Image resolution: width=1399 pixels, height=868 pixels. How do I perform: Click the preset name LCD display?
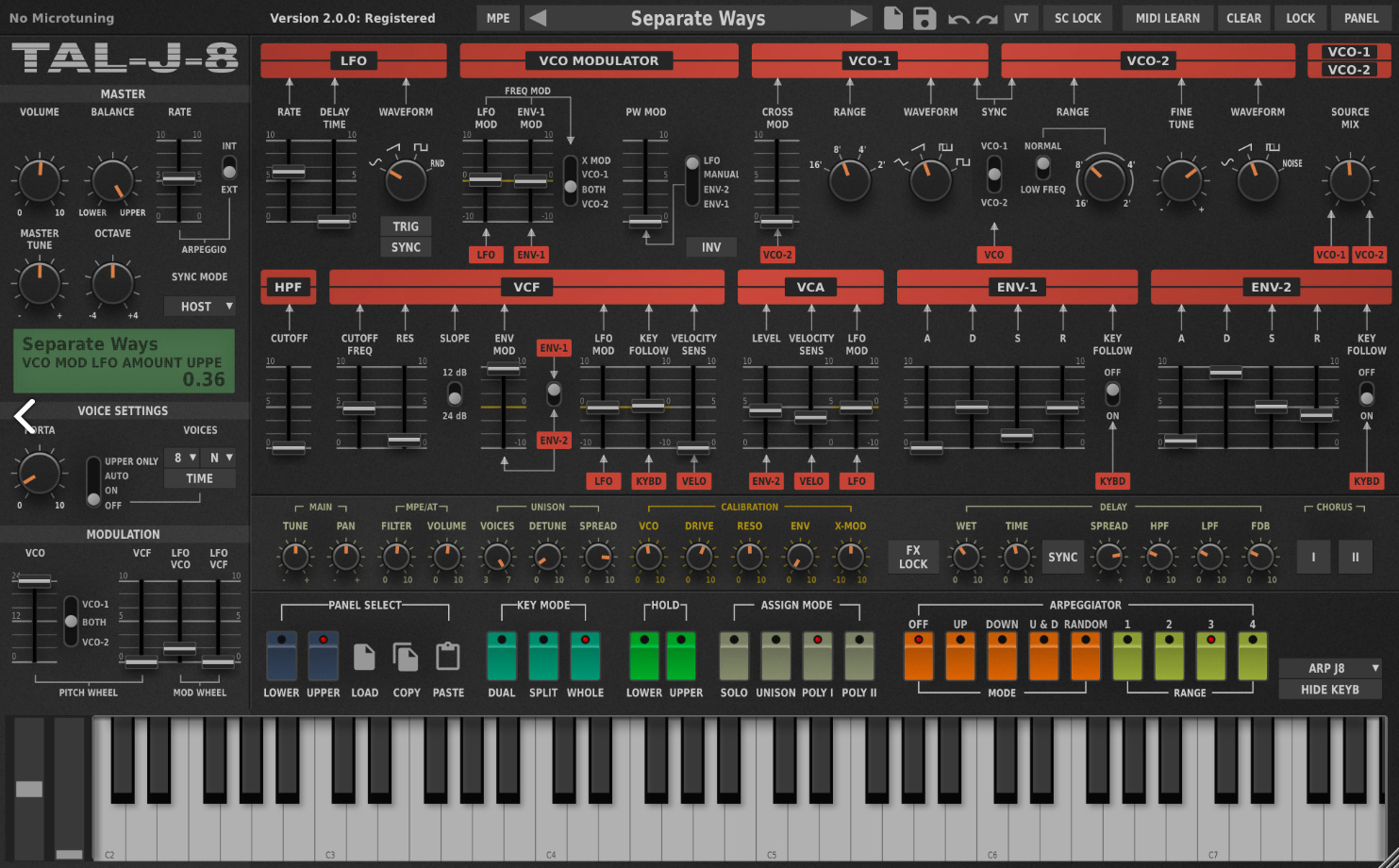tap(124, 361)
